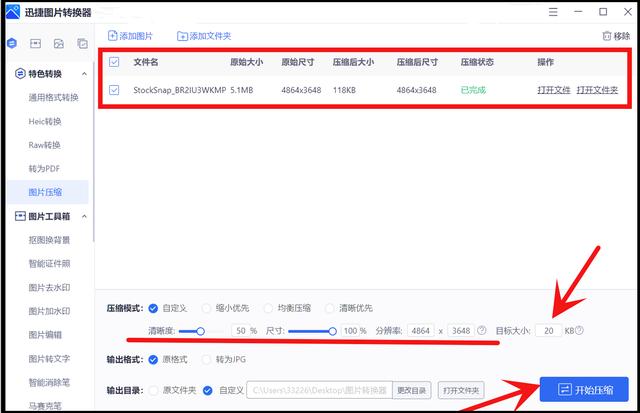This screenshot has height=413, width=640.
Task: Toggle the select-all checkbox in header row
Action: click(114, 62)
